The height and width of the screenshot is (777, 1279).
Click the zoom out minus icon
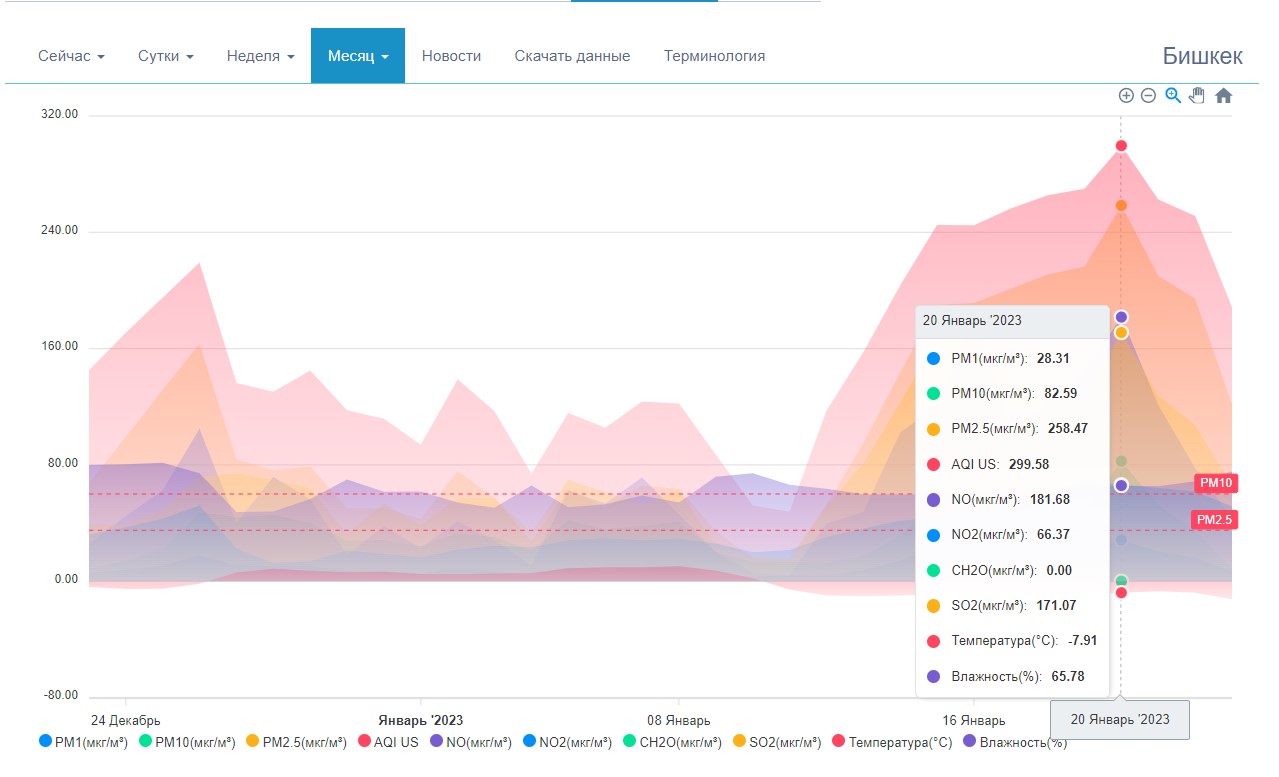(x=1148, y=96)
